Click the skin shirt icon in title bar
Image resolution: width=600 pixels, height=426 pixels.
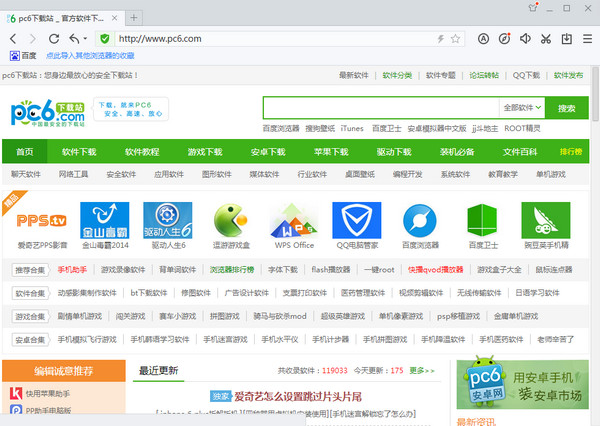(x=533, y=7)
